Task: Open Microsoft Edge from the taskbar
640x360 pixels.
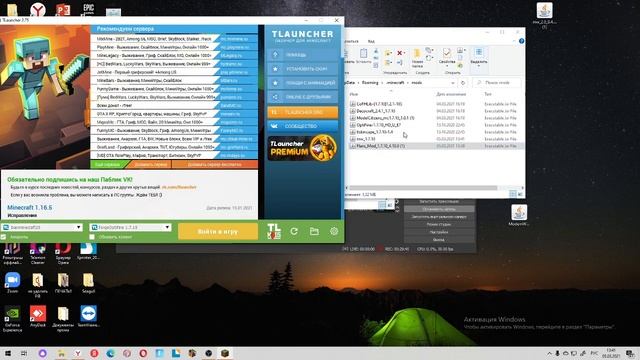Action: (x=111, y=353)
